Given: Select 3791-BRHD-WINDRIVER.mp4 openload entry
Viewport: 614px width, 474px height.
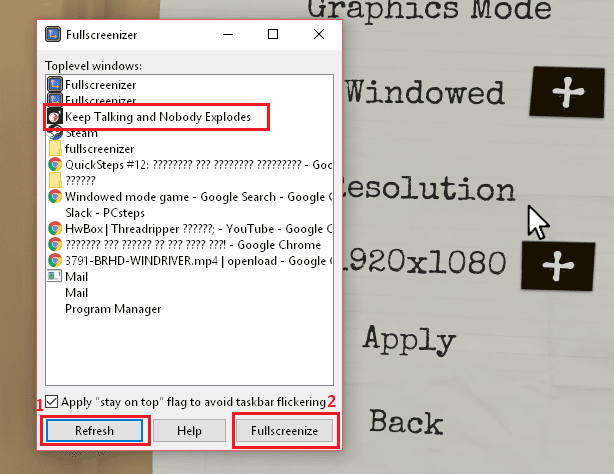Looking at the screenshot, I should pos(190,261).
